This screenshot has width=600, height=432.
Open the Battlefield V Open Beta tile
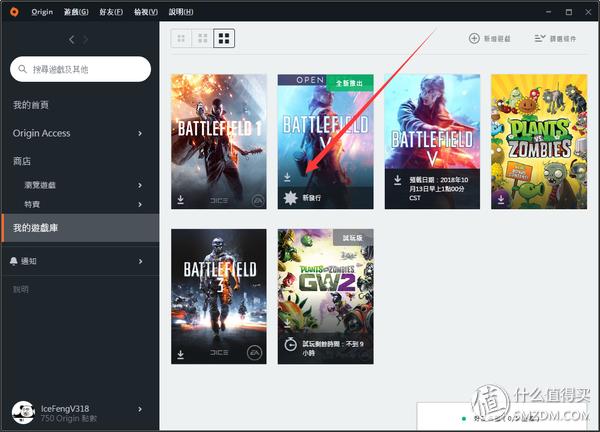326,142
